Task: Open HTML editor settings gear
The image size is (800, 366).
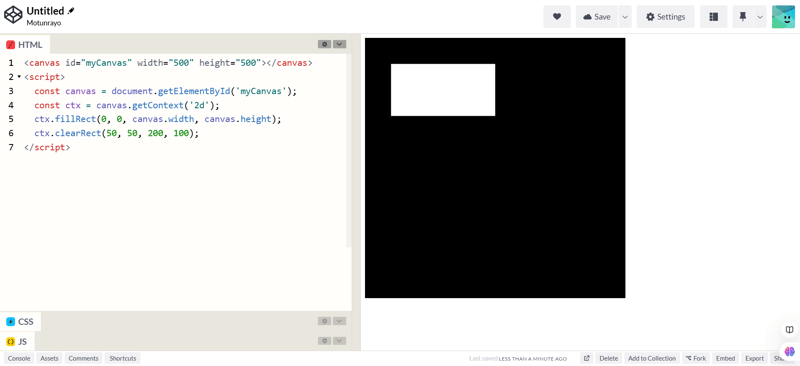Action: [x=324, y=44]
